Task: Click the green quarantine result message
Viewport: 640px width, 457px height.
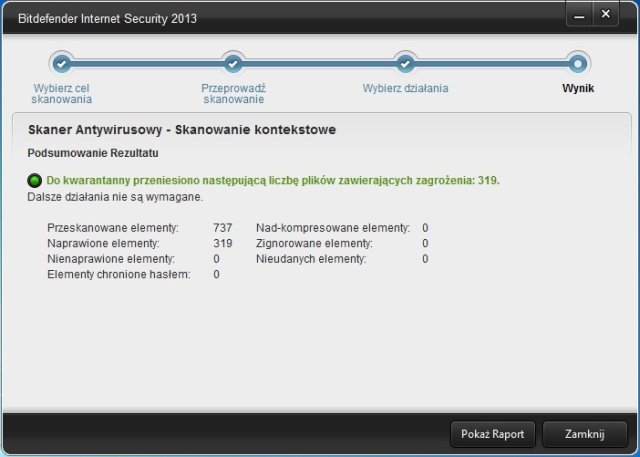Action: (273, 181)
